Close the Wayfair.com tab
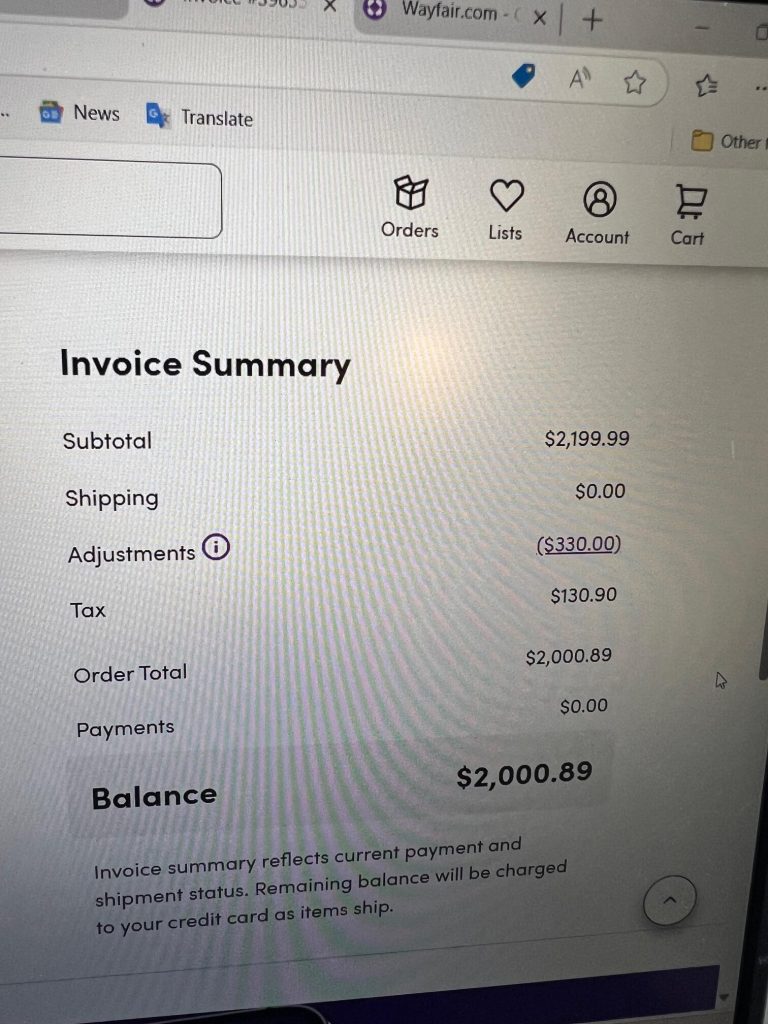The width and height of the screenshot is (768, 1024). [x=540, y=17]
